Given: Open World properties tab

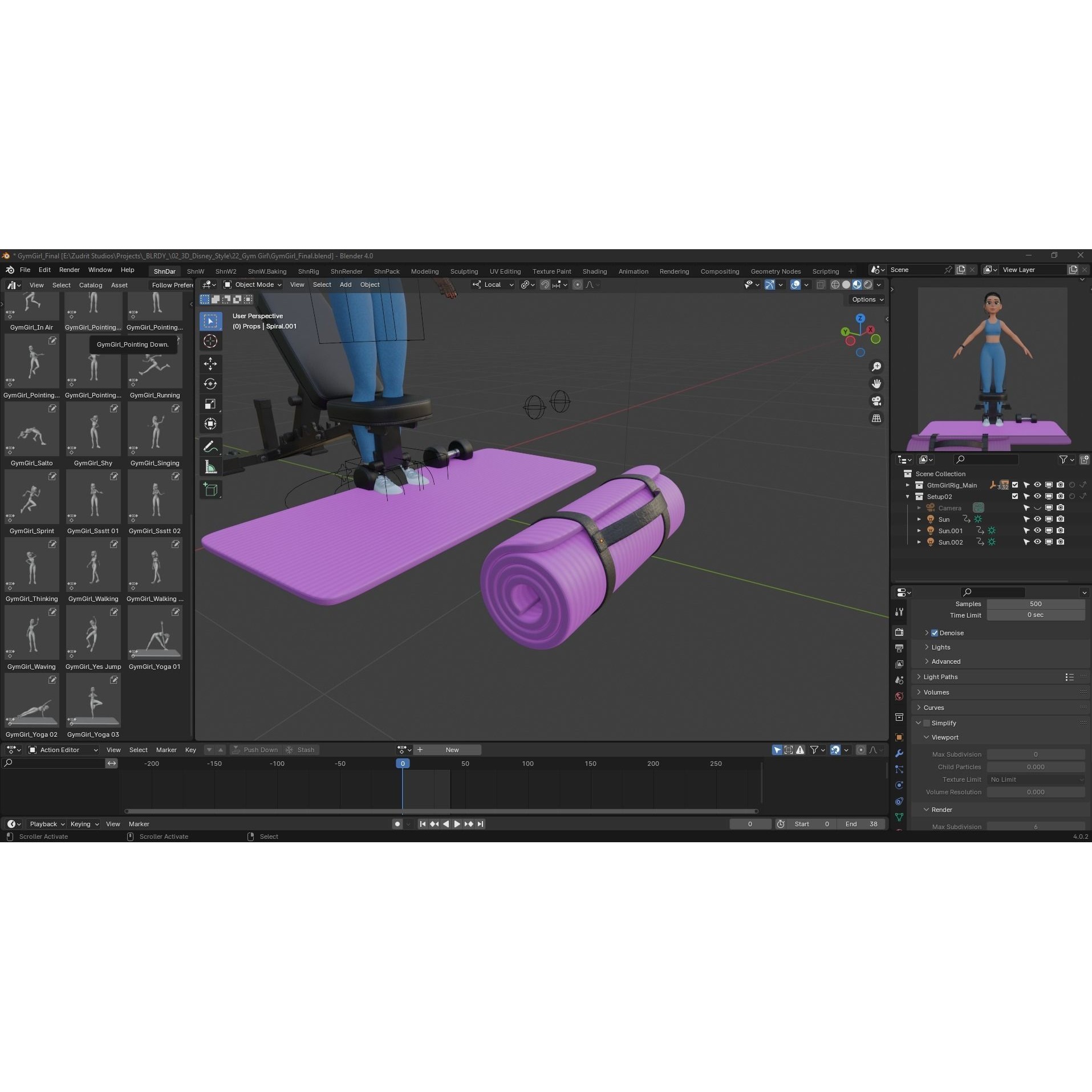Looking at the screenshot, I should point(899,696).
